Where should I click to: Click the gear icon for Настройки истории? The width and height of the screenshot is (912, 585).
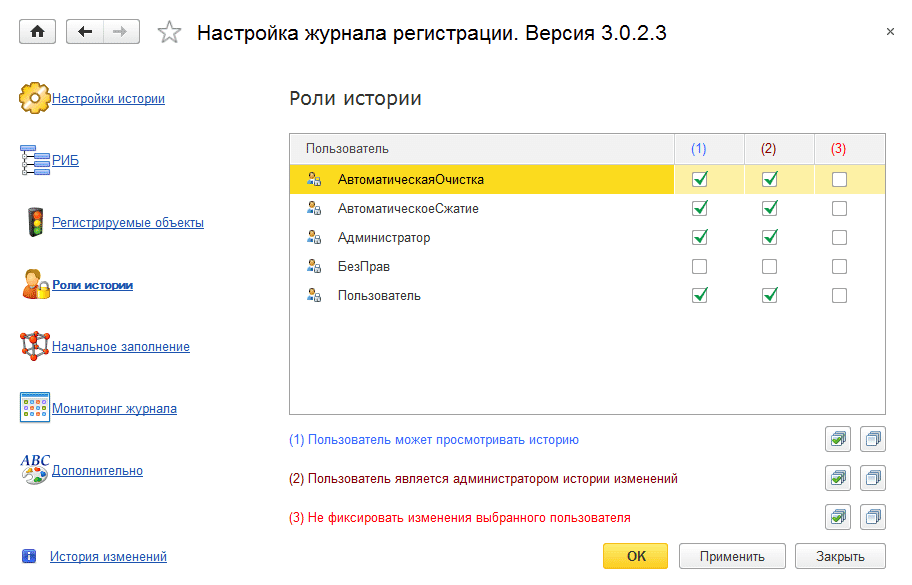[34, 98]
